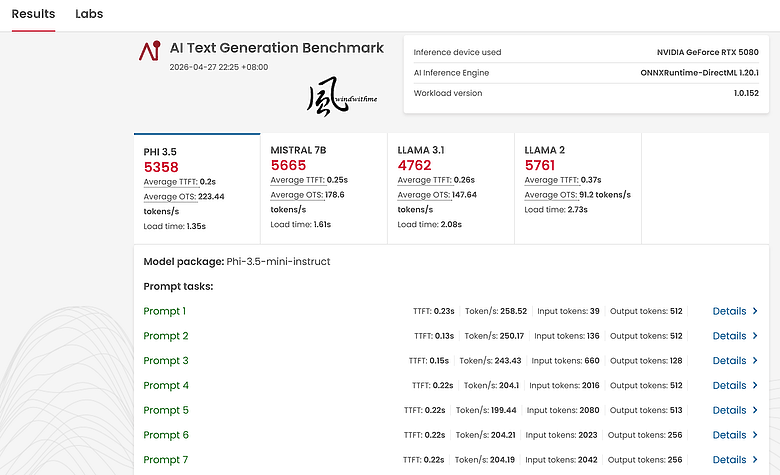Select the MISTRAL 7B score card

[324, 189]
